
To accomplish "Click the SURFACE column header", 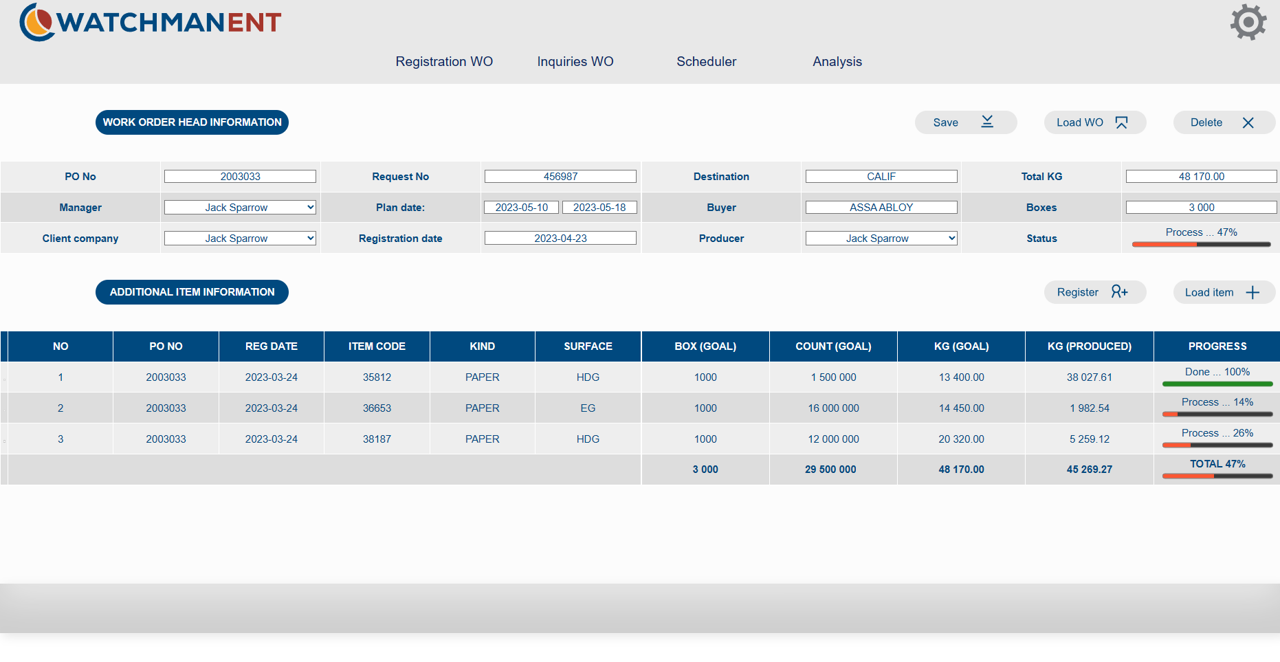I will 588,346.
